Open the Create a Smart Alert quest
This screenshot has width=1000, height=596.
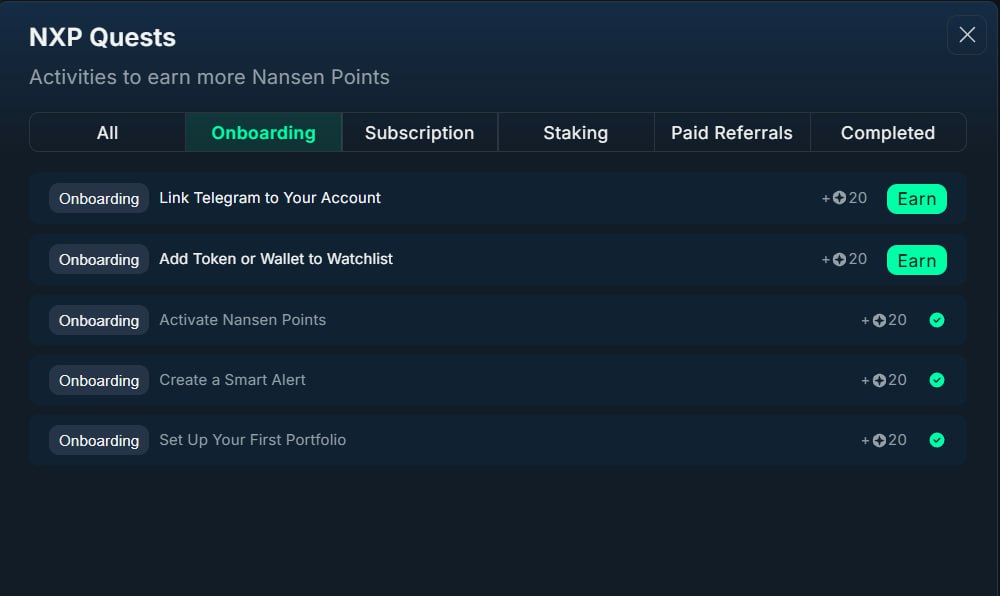click(x=497, y=380)
